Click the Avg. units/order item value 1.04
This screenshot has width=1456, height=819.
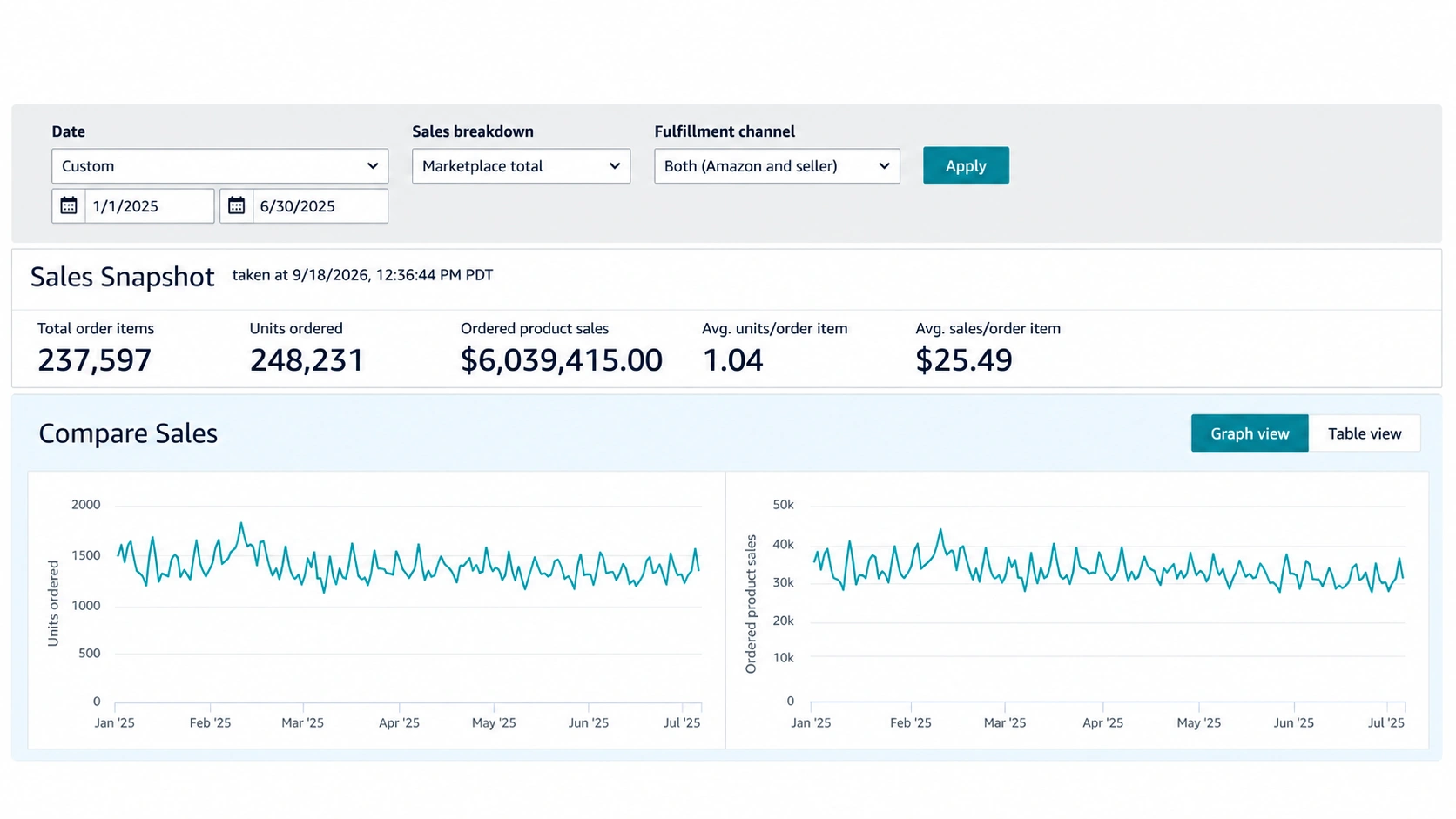click(732, 360)
